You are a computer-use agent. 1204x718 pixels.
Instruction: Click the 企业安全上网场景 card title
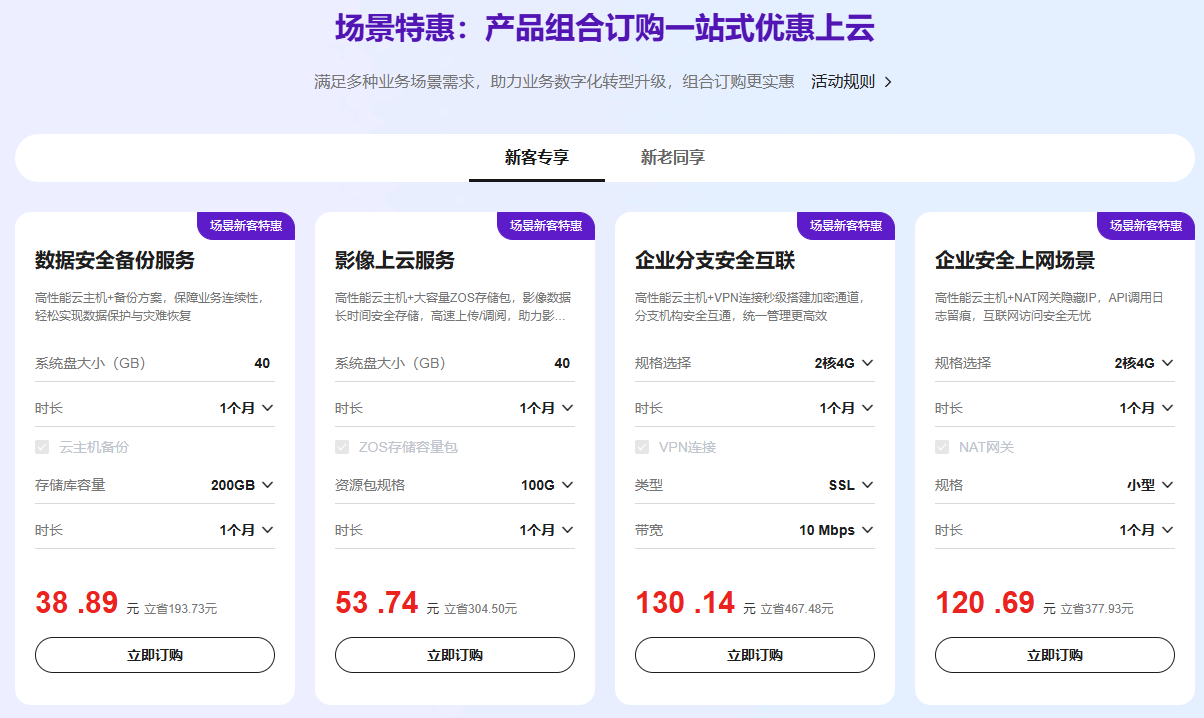pos(1015,261)
